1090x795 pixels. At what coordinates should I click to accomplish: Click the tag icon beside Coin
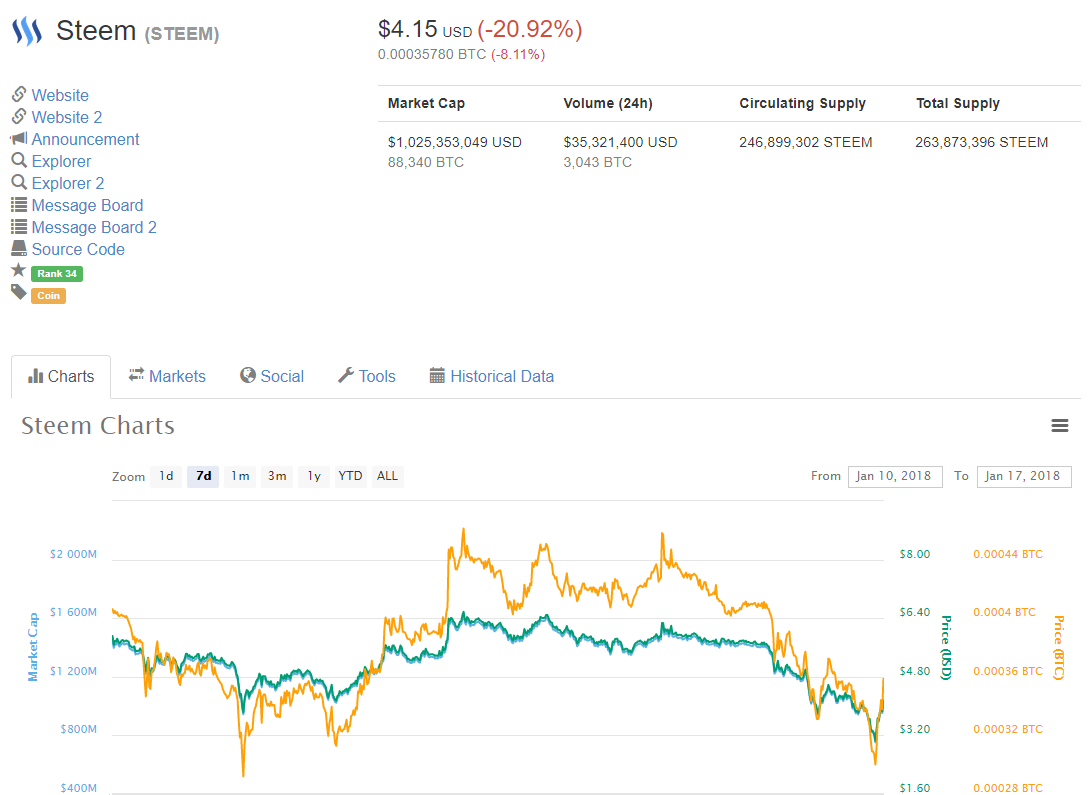pos(19,292)
